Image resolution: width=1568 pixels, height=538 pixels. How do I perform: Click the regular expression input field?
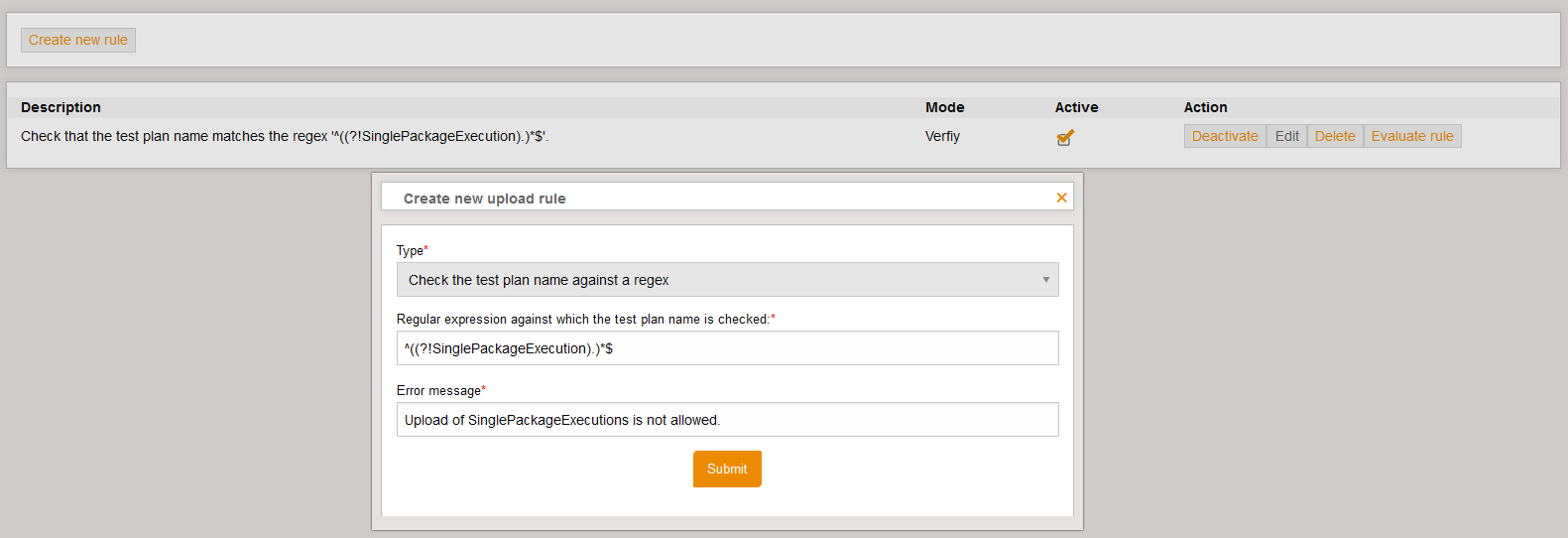click(727, 348)
